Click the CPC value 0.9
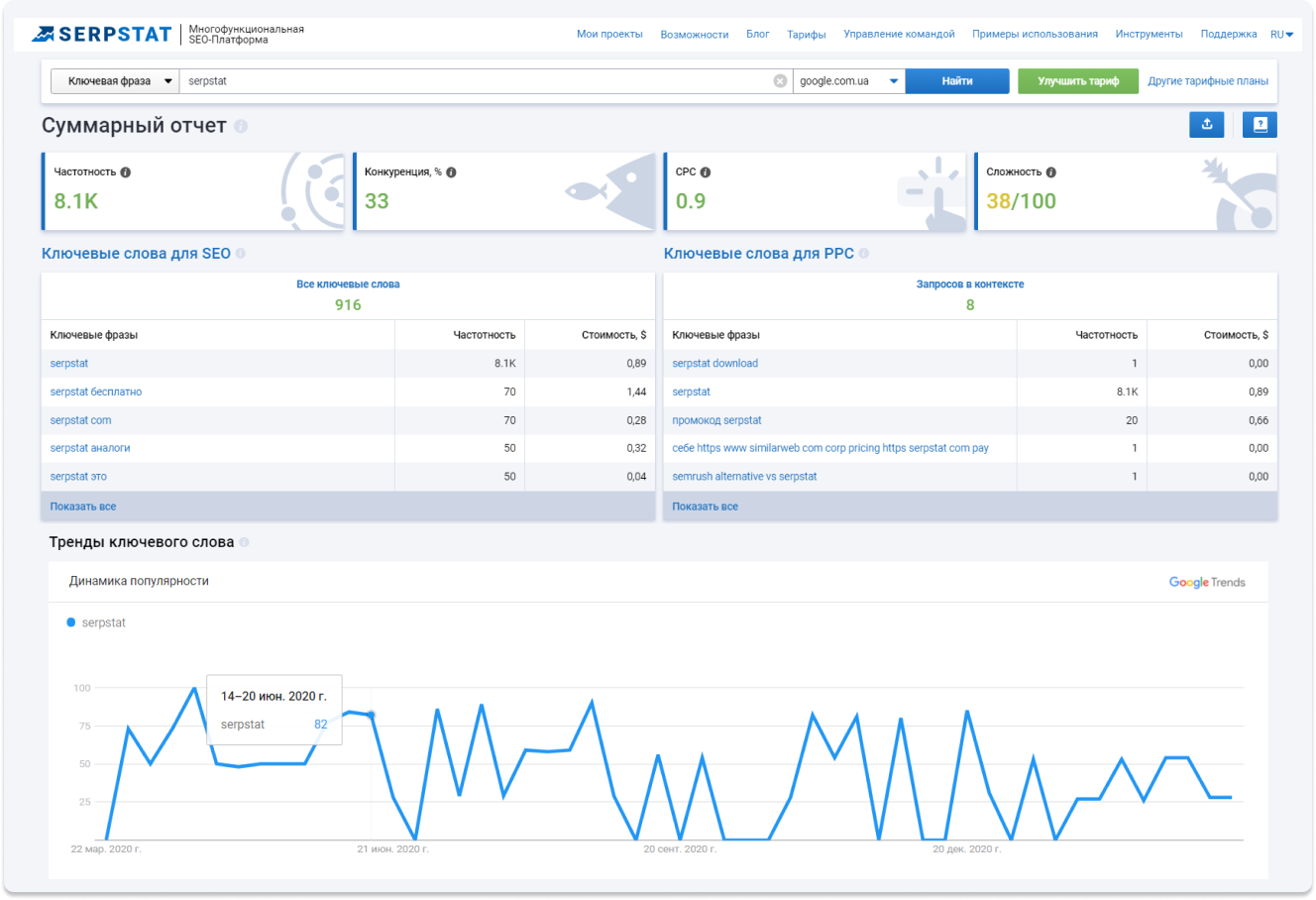The image size is (1316, 900). point(691,201)
